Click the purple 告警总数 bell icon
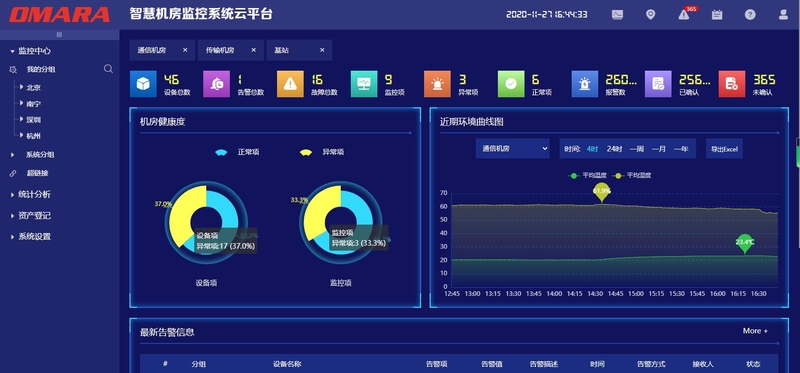Image resolution: width=800 pixels, height=373 pixels. tap(217, 84)
